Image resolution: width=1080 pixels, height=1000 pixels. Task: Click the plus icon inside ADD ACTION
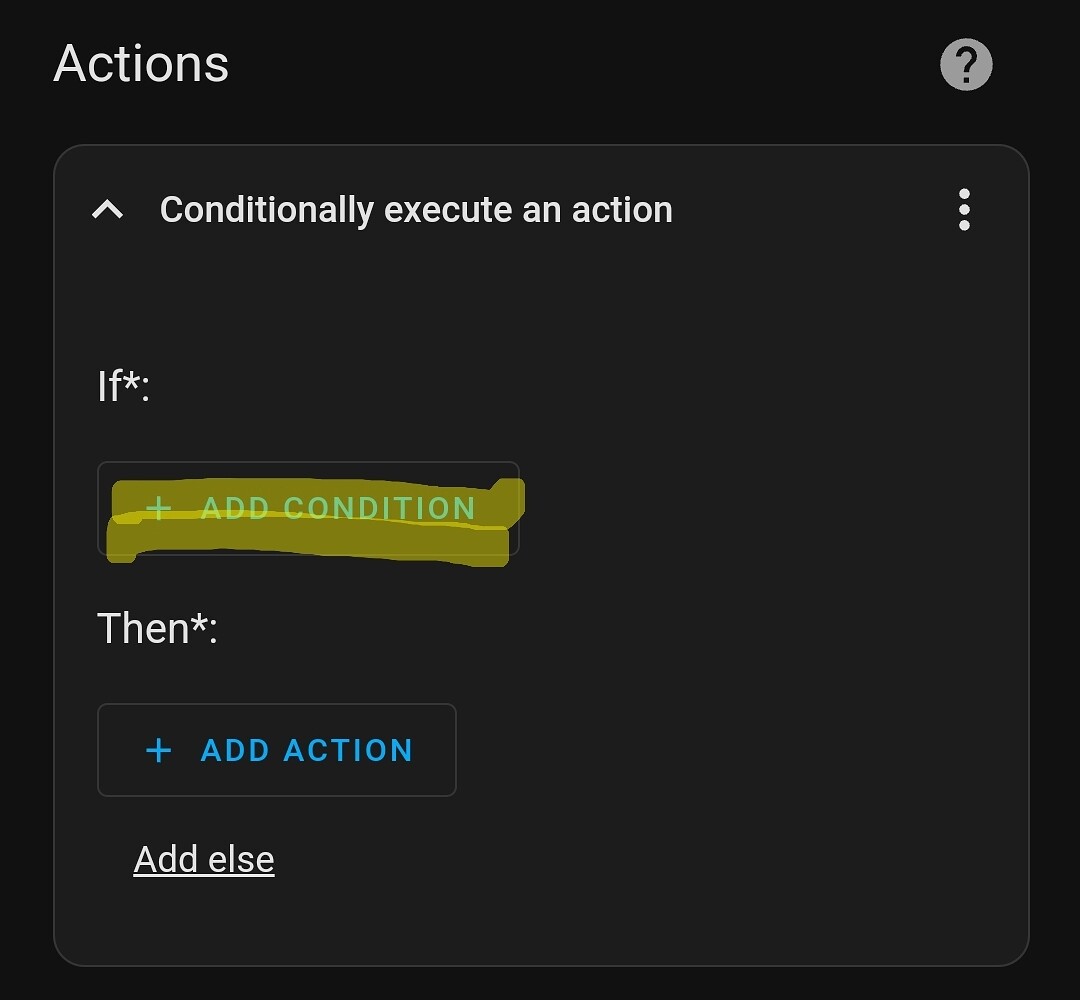coord(158,750)
